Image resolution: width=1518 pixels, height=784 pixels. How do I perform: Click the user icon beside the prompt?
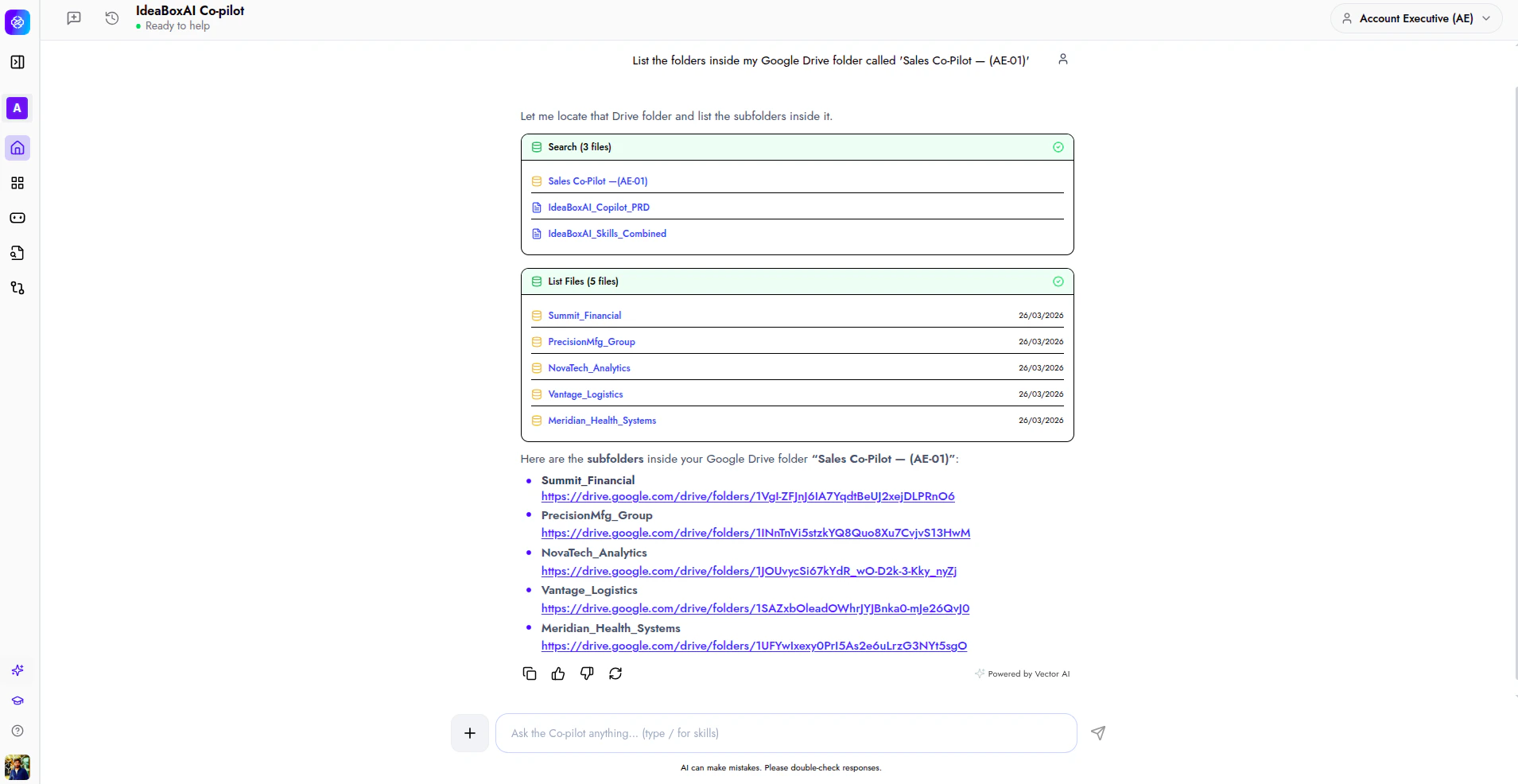click(x=1063, y=60)
